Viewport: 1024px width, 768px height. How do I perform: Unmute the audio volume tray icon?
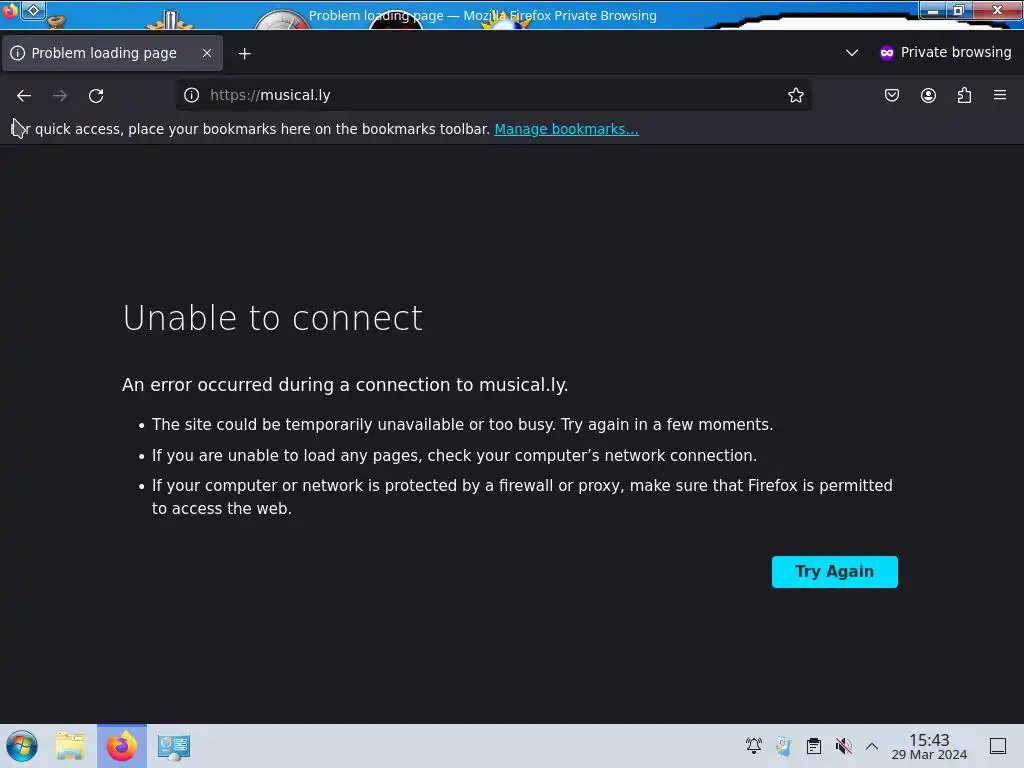[x=843, y=746]
